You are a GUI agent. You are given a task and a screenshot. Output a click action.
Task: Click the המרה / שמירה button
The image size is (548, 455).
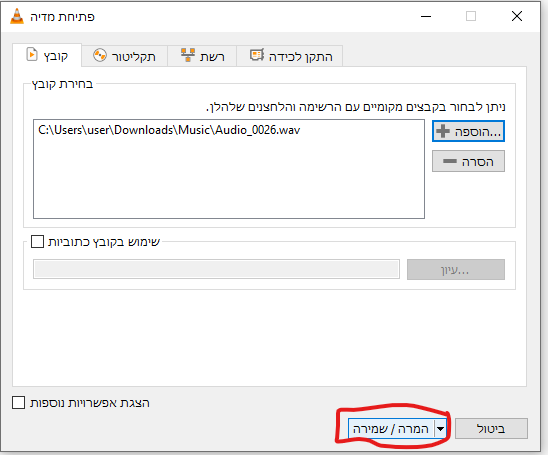[x=391, y=428]
